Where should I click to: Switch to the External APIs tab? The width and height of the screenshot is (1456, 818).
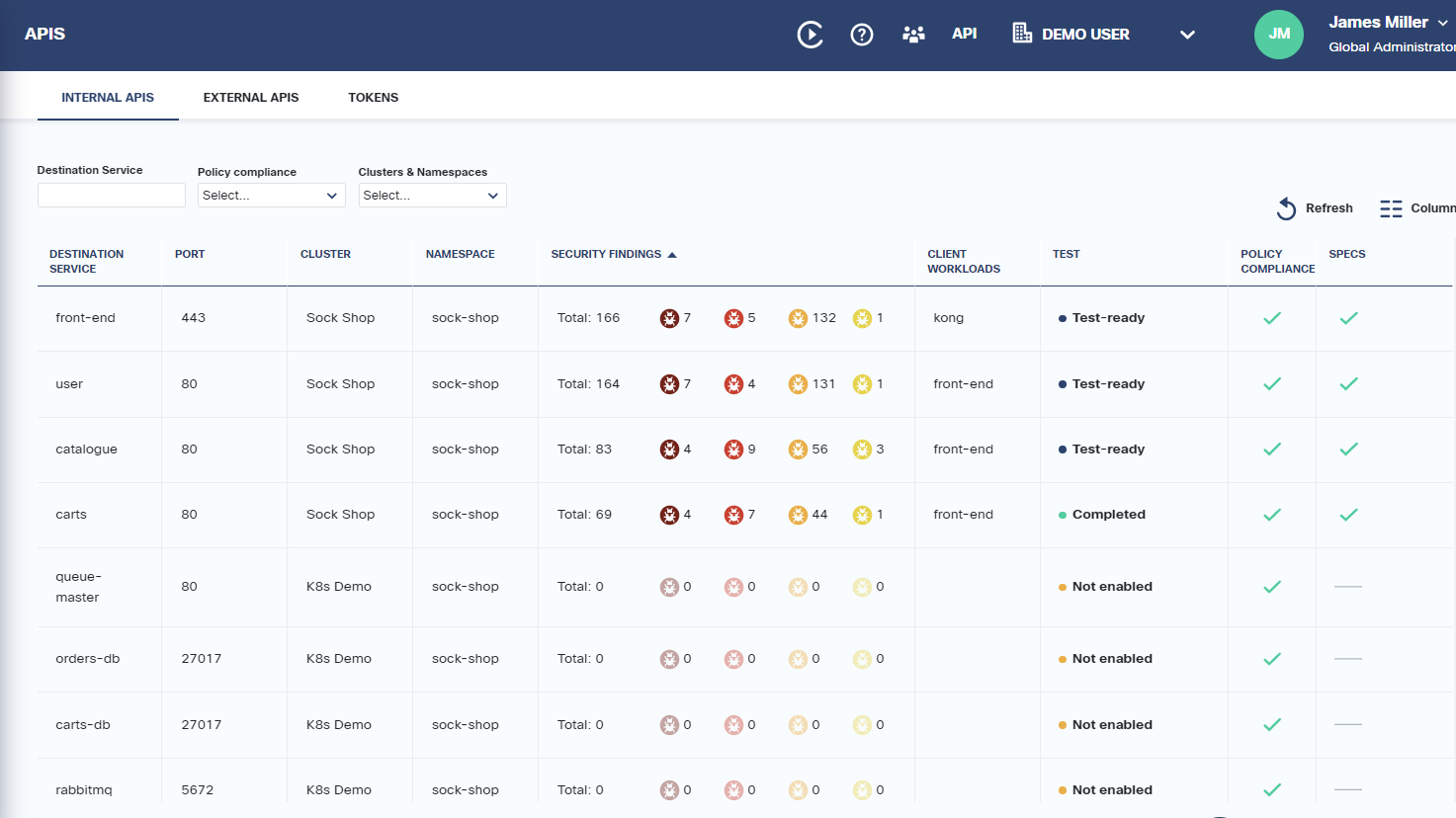coord(251,98)
